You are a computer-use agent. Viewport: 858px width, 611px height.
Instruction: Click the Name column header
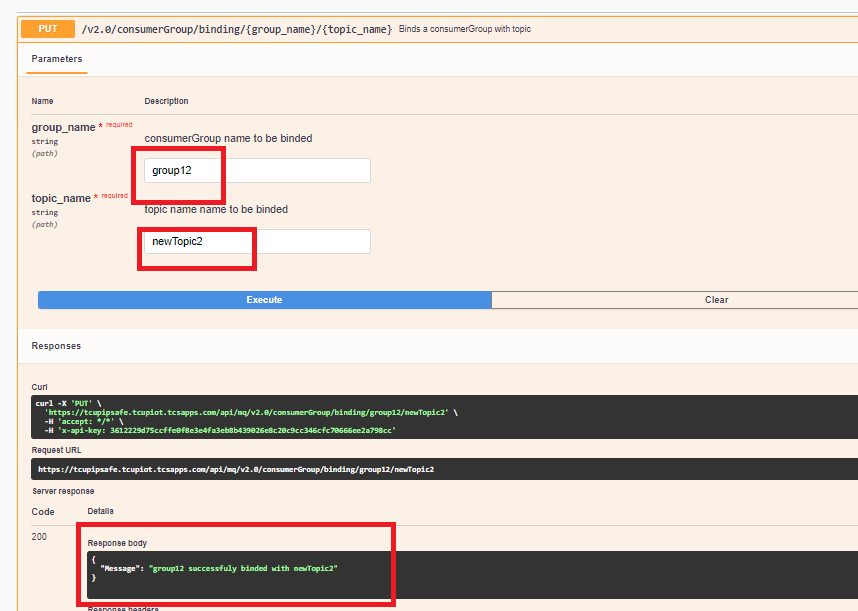click(42, 101)
